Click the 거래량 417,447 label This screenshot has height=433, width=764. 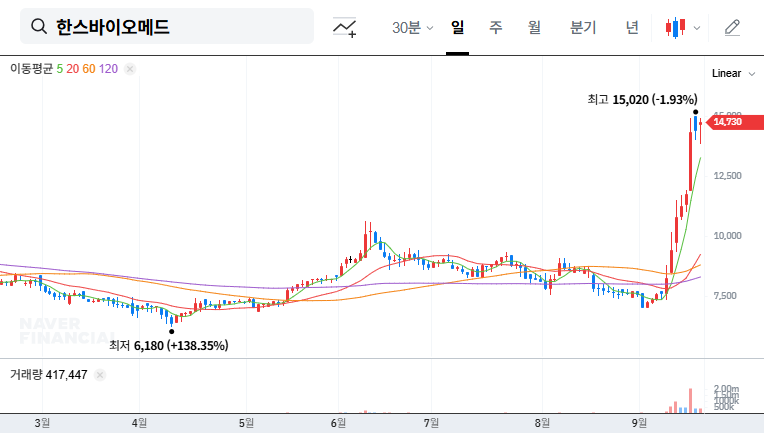pyautogui.click(x=49, y=375)
